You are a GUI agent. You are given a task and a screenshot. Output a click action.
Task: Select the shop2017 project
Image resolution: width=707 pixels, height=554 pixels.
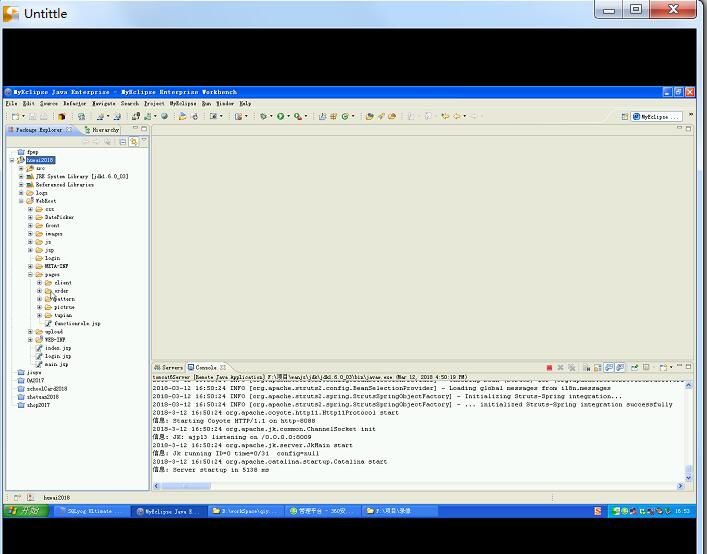coord(38,405)
